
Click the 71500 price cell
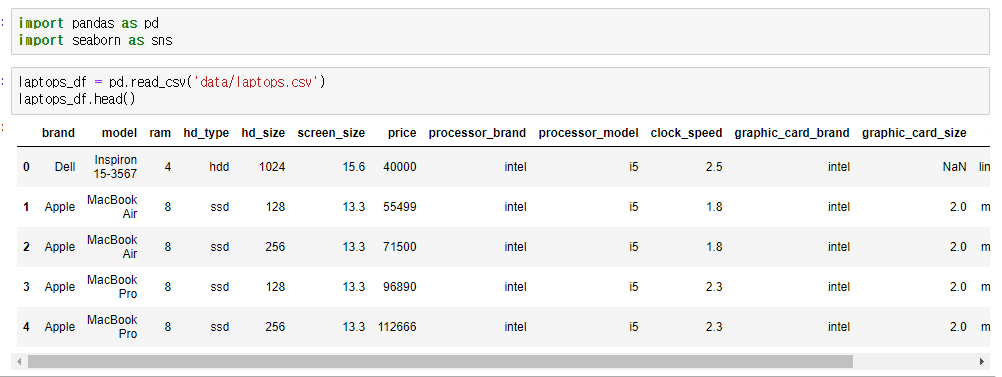[400, 247]
